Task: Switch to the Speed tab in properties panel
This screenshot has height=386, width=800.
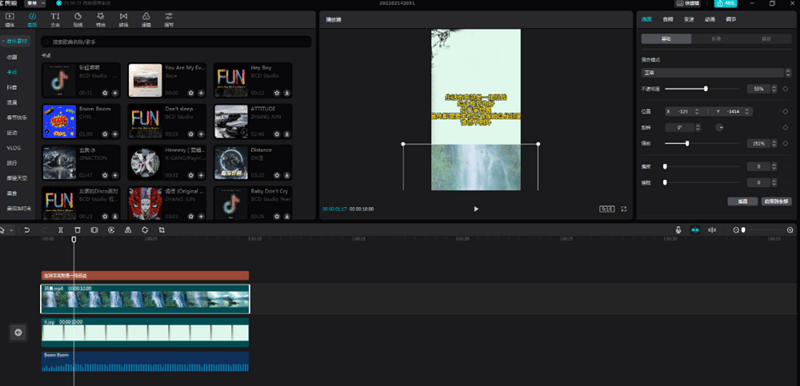Action: (689, 19)
